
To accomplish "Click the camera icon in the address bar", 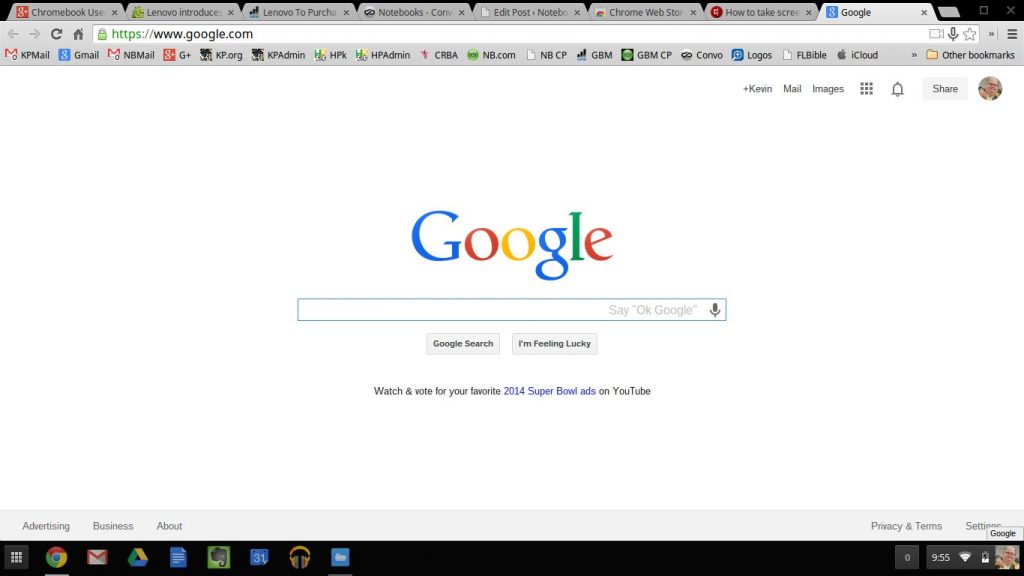I will pyautogui.click(x=936, y=34).
